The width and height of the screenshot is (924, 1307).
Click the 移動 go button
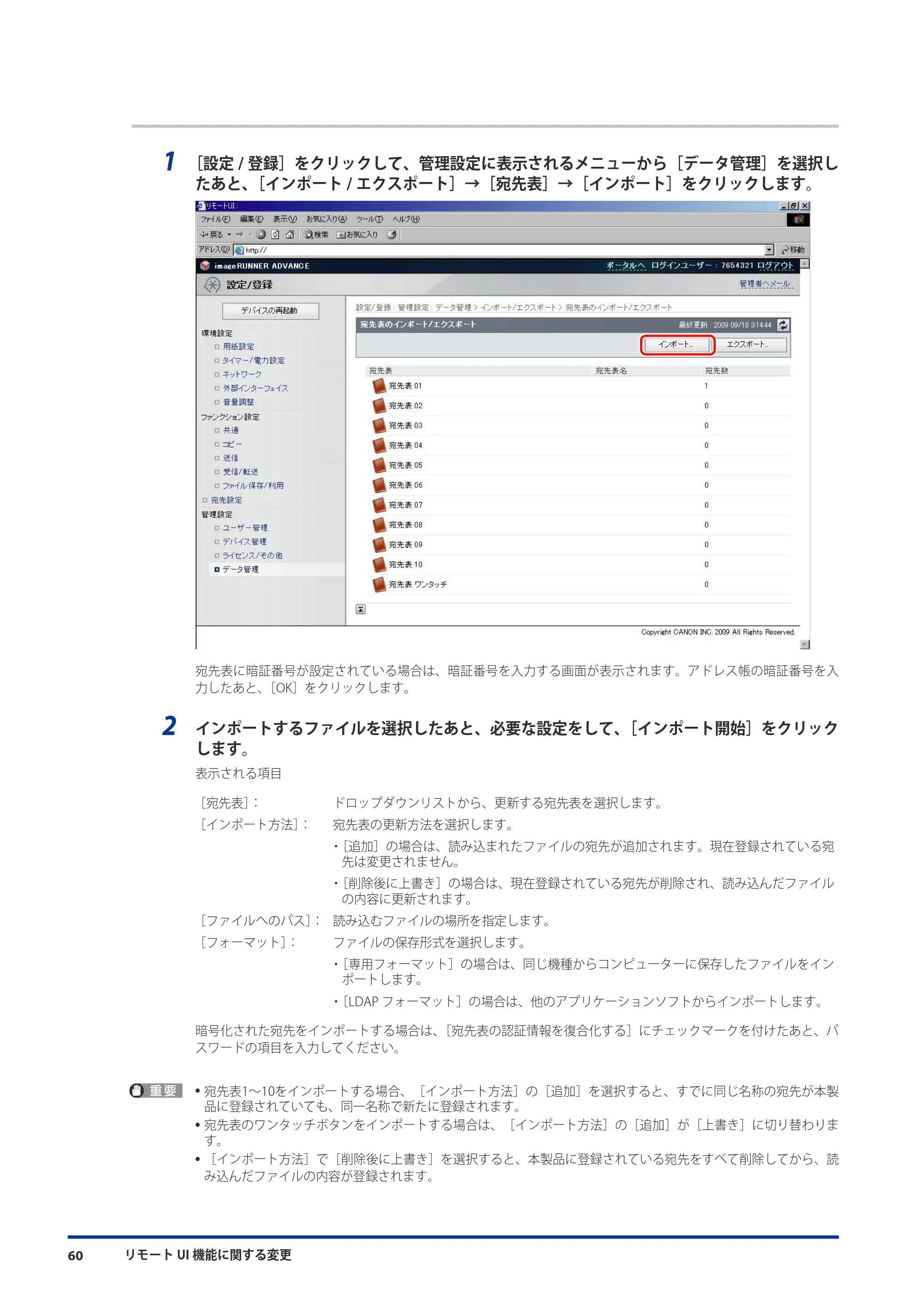pyautogui.click(x=793, y=250)
